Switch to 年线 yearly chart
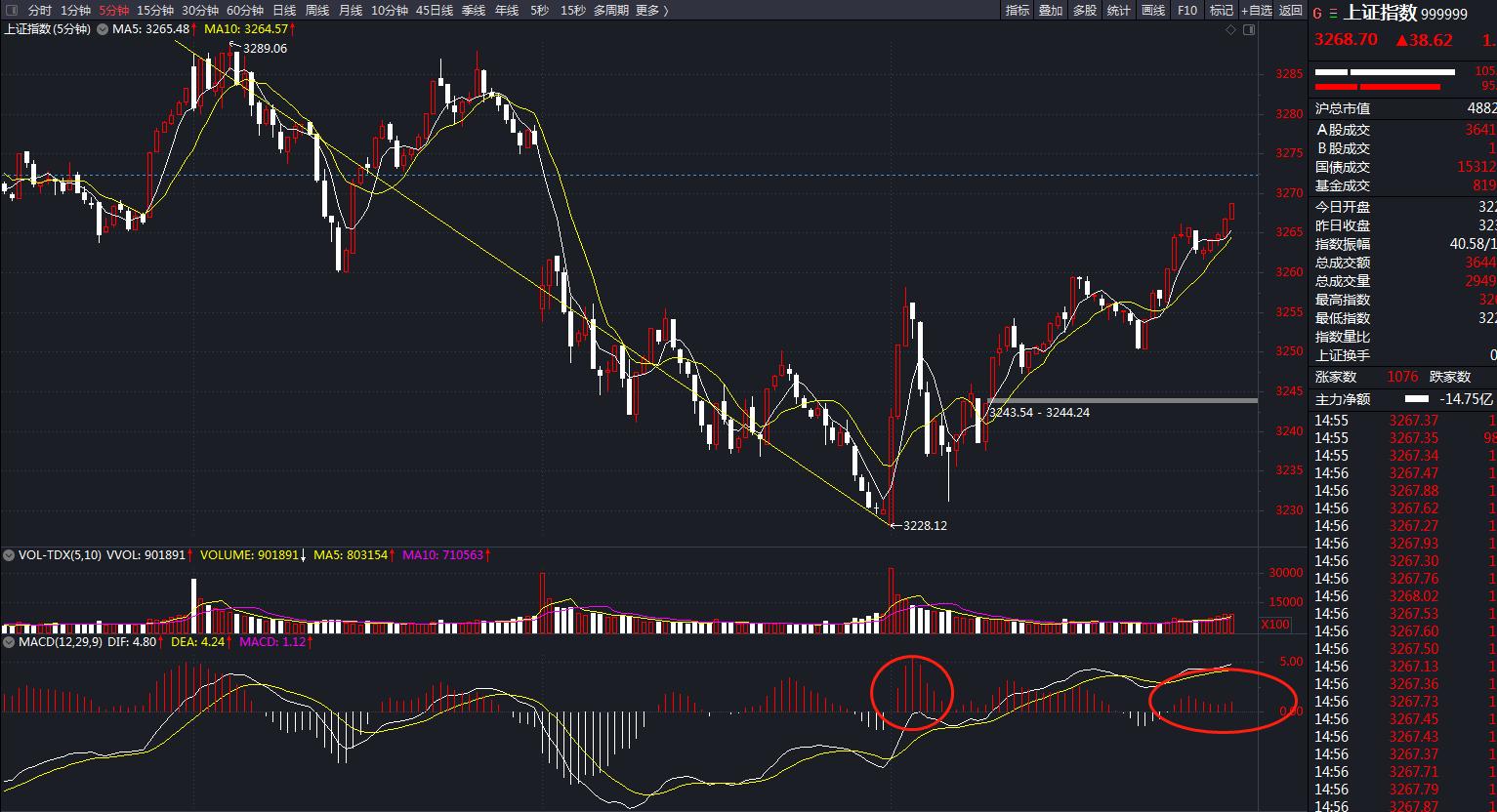Screen dimensions: 1497x812 click(x=507, y=11)
